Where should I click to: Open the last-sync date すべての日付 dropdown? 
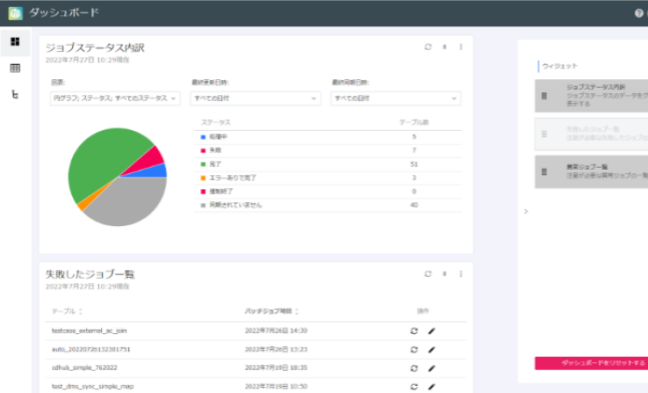pyautogui.click(x=395, y=98)
